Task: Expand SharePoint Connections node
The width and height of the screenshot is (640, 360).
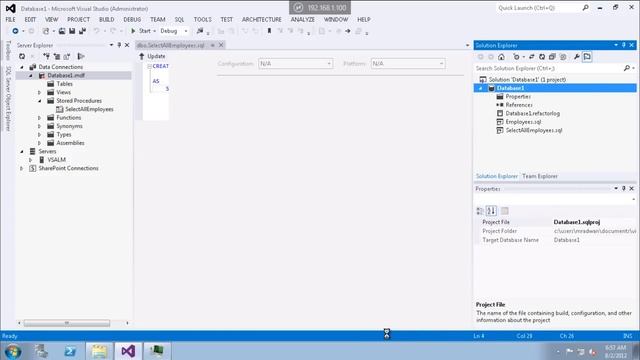Action: click(22, 168)
